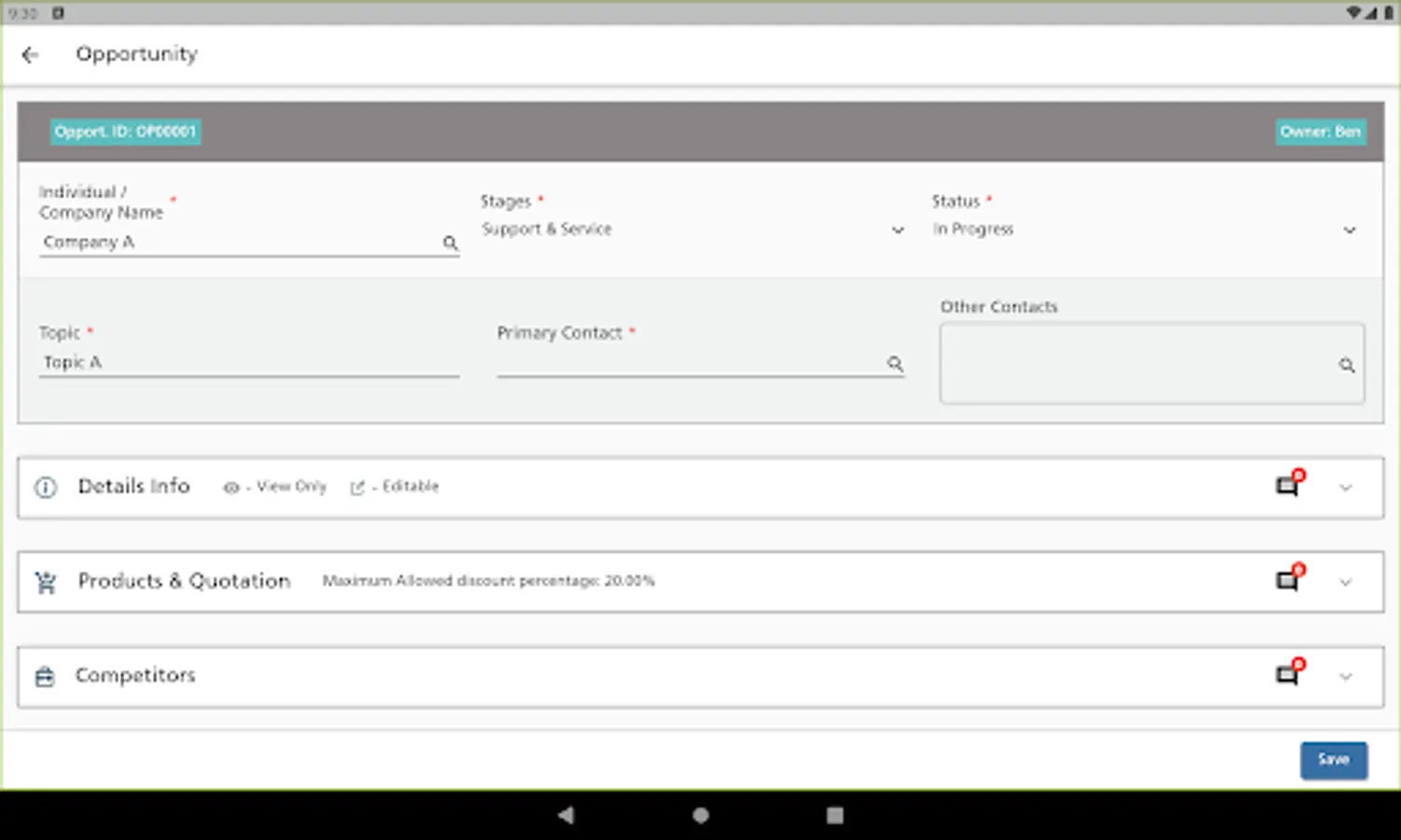1401x840 pixels.
Task: Click the Topic A input field
Action: click(x=248, y=362)
